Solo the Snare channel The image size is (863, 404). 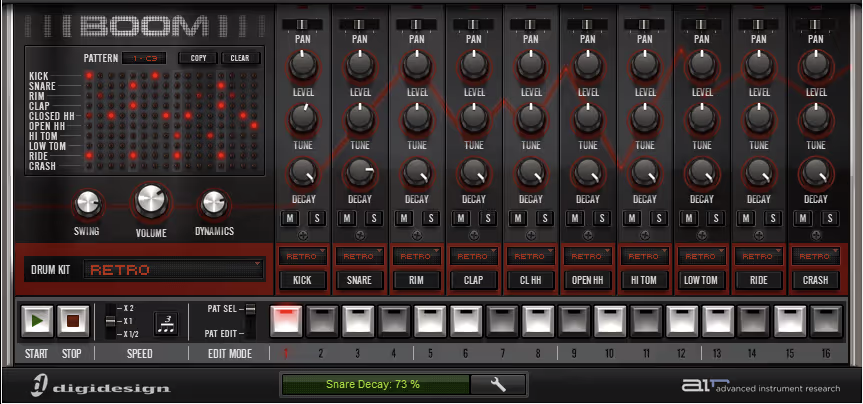[x=373, y=218]
